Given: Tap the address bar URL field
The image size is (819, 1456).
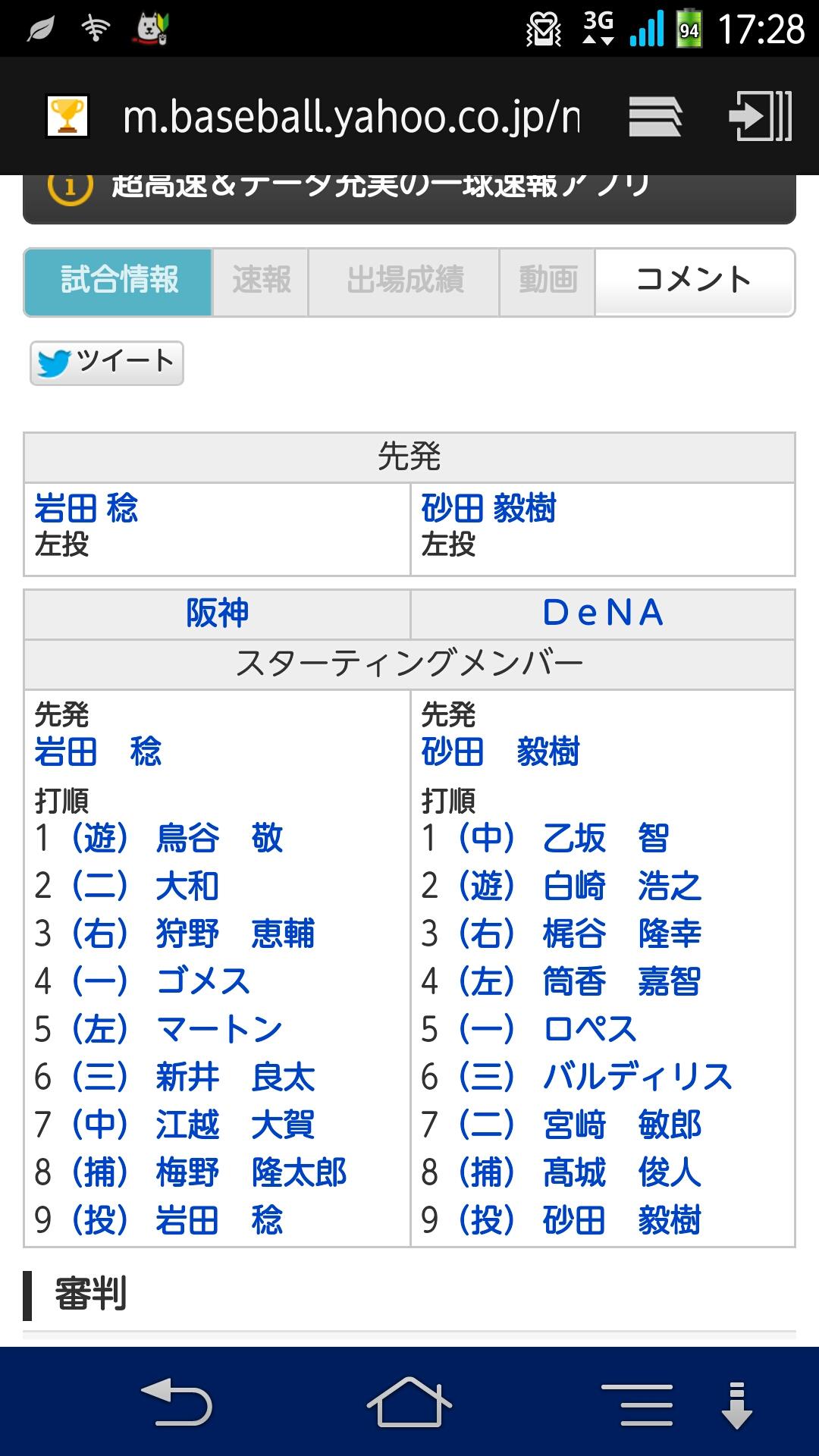Looking at the screenshot, I should click(x=351, y=117).
